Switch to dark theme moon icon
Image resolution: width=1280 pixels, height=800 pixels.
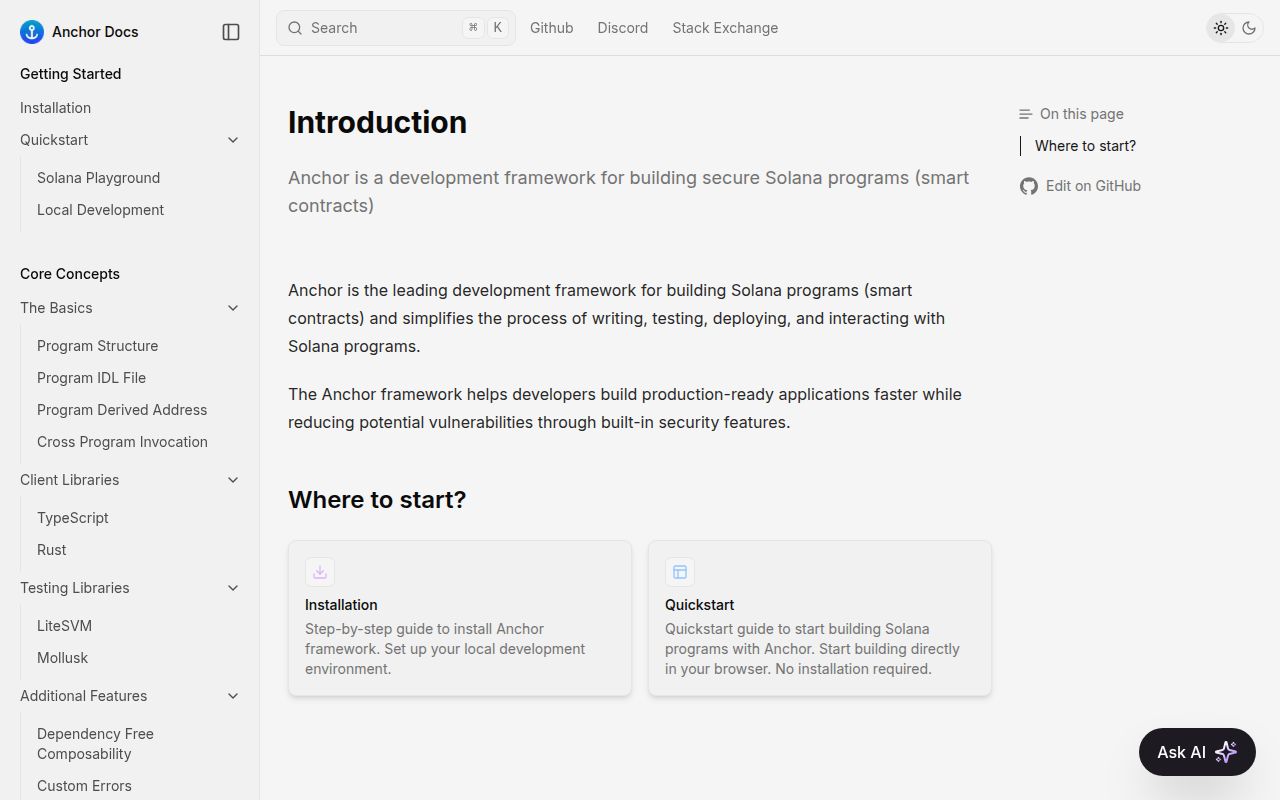point(1249,28)
